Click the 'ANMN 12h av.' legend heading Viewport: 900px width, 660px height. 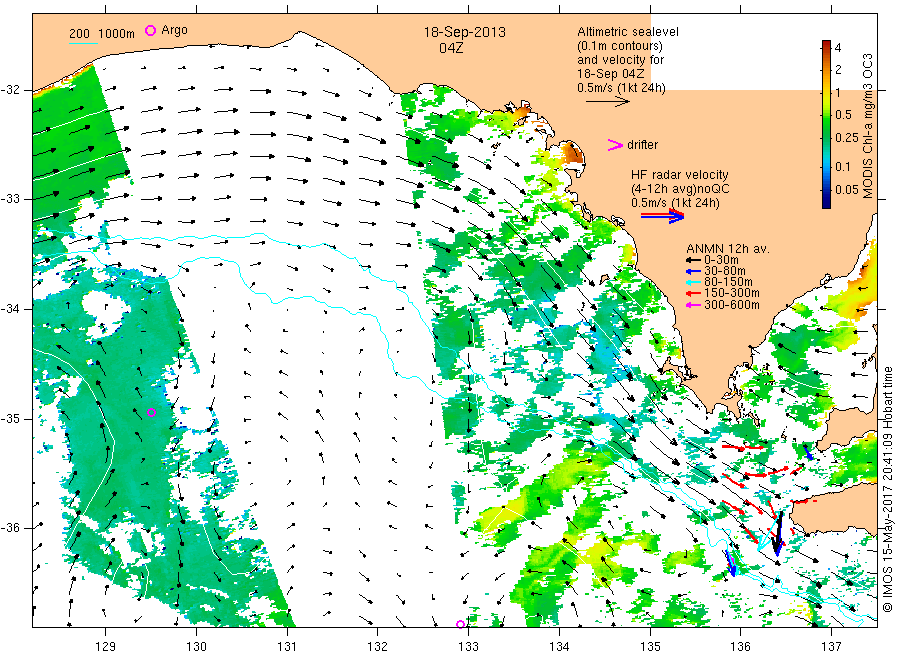[x=728, y=249]
